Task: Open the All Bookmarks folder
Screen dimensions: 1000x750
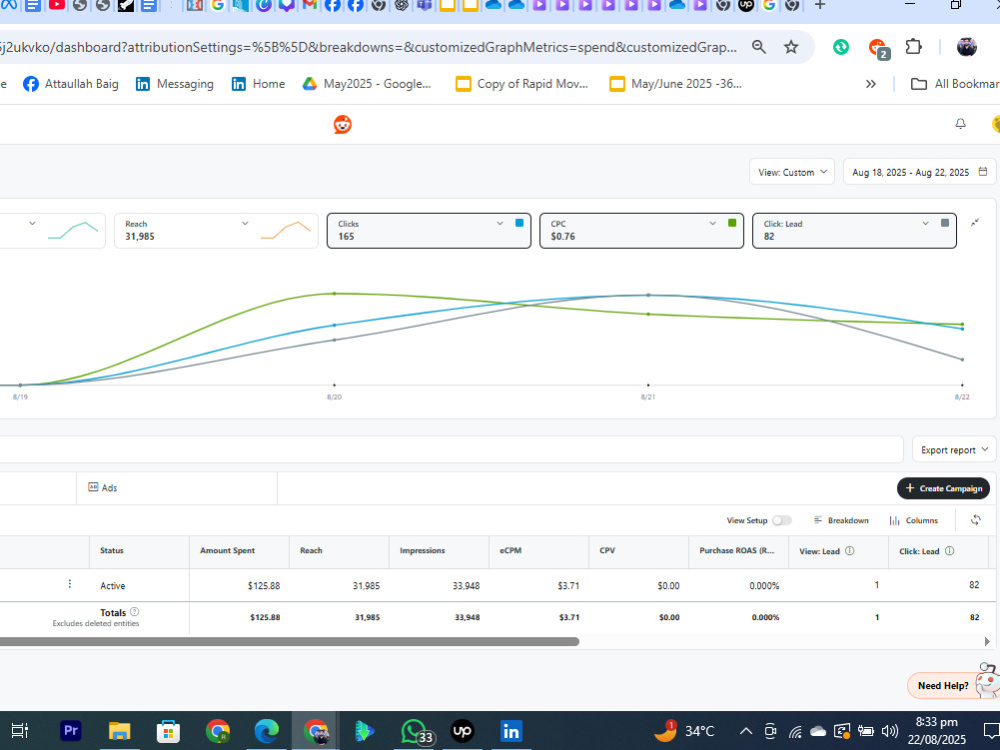Action: 955,84
